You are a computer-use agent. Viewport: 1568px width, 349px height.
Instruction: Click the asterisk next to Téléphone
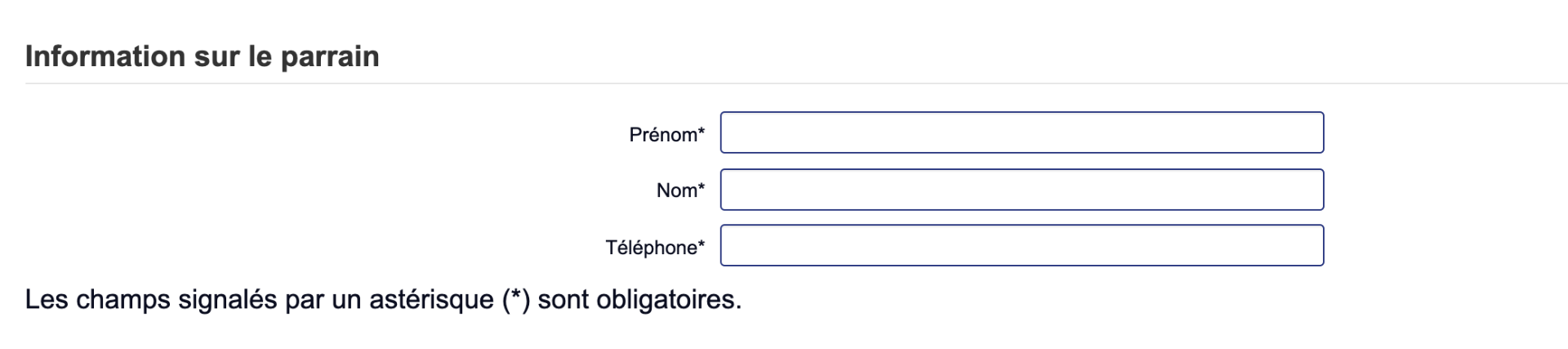[701, 244]
